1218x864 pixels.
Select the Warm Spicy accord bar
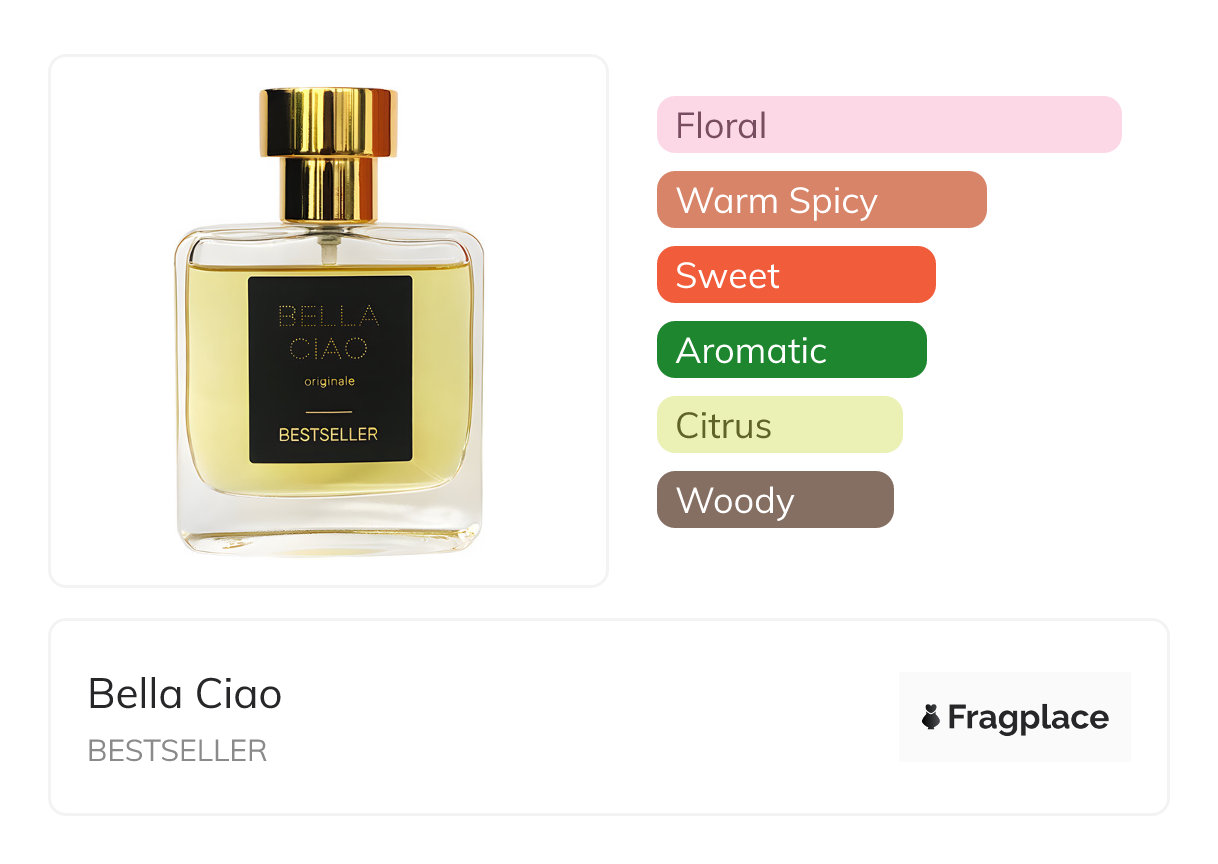822,200
